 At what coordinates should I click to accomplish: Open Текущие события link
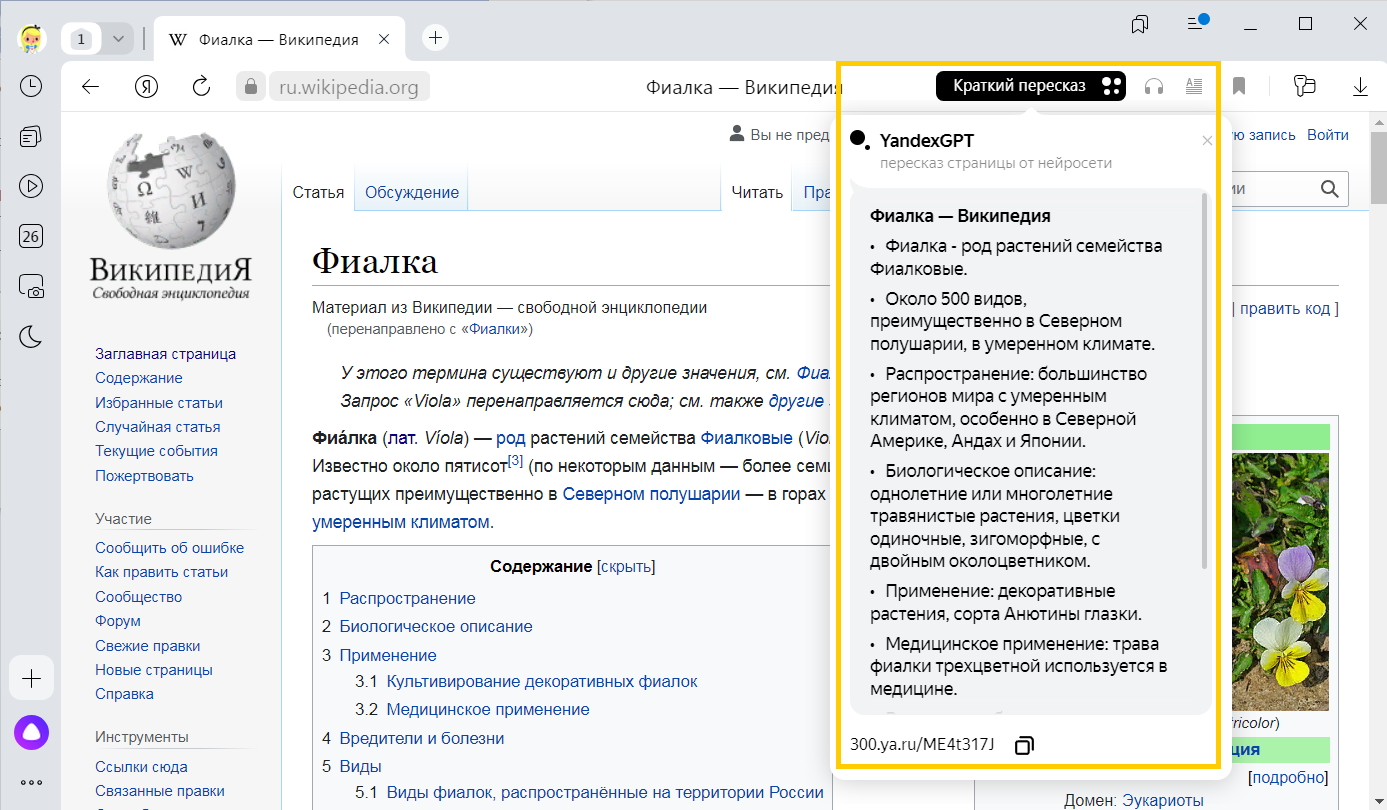156,451
